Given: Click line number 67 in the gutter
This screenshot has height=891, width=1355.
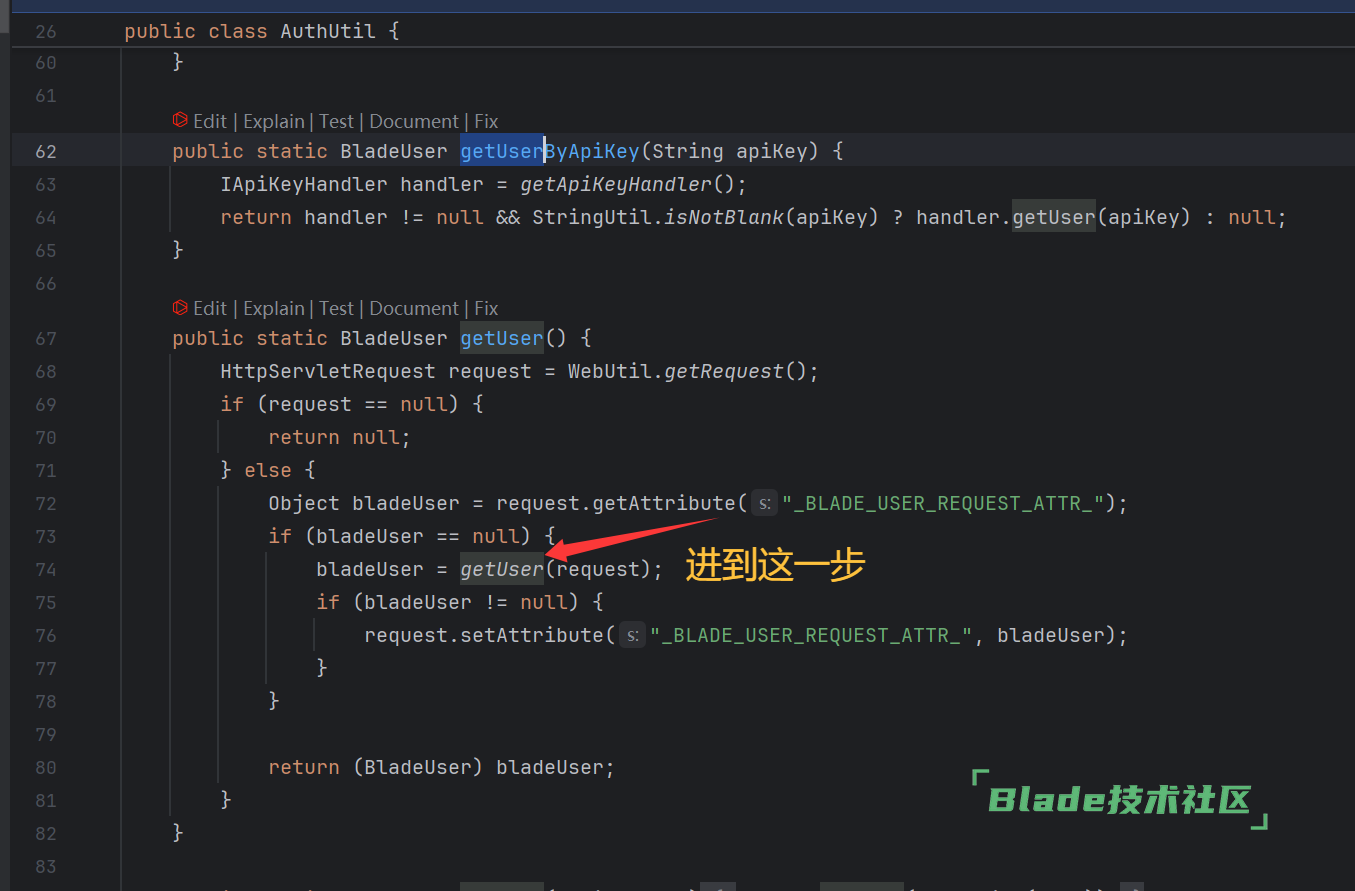Looking at the screenshot, I should click(x=46, y=338).
